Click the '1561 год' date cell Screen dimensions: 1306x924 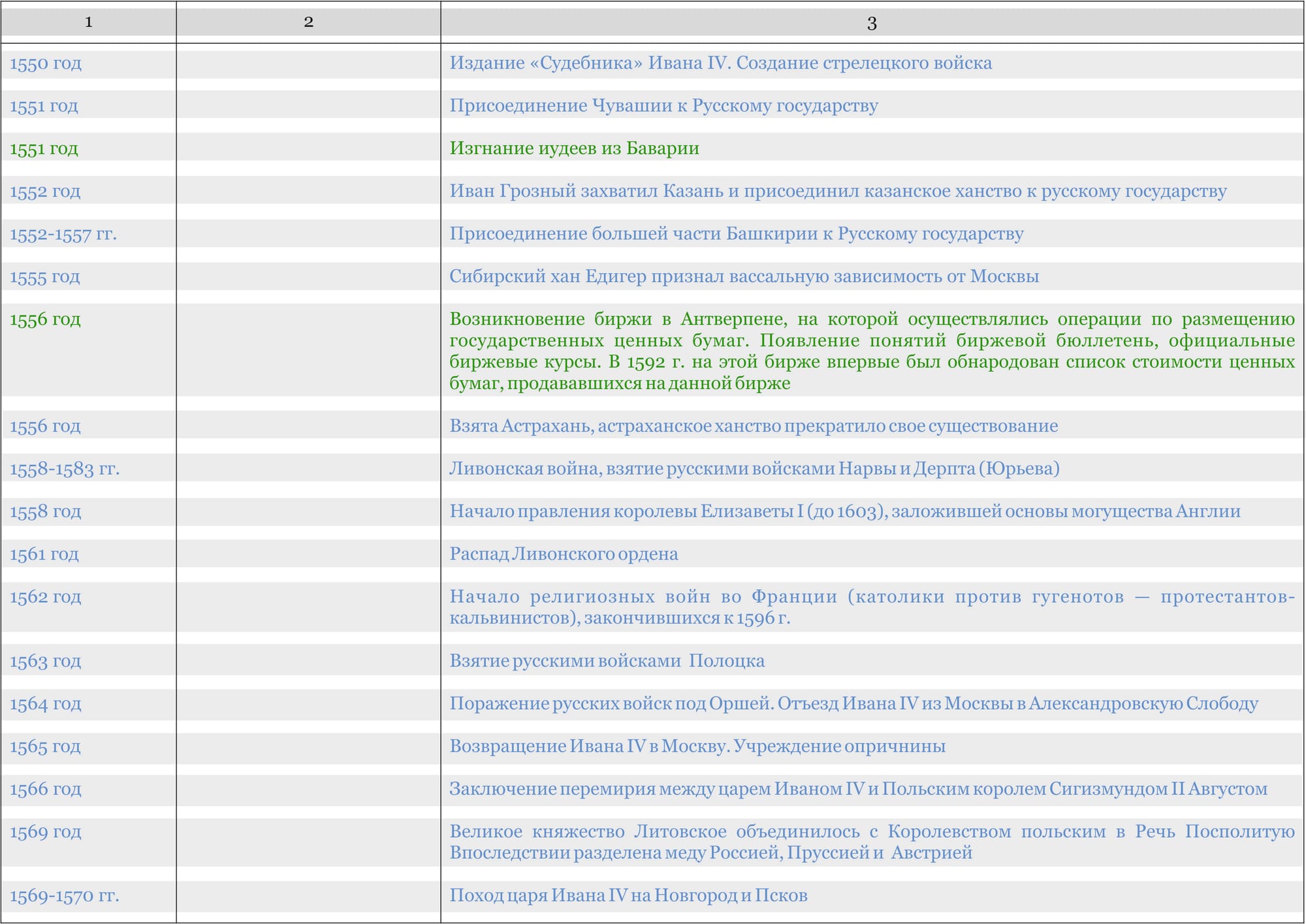44,554
